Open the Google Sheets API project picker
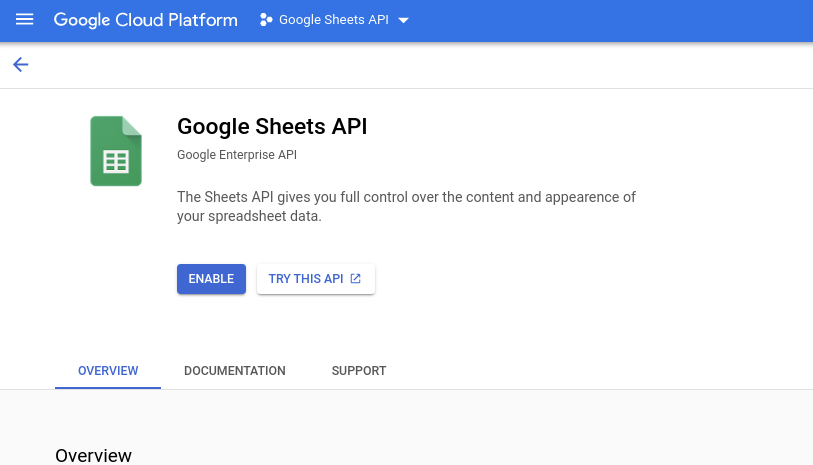Viewport: 813px width, 465px height. (x=334, y=20)
